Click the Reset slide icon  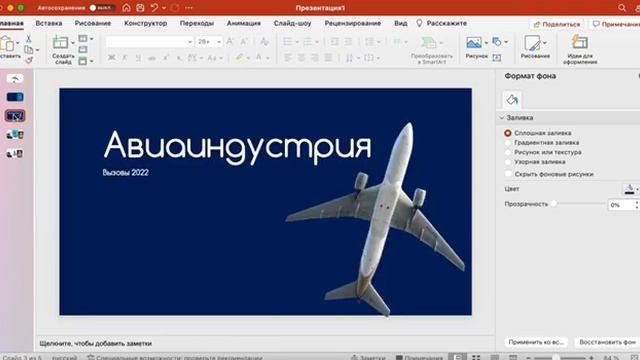(x=83, y=49)
